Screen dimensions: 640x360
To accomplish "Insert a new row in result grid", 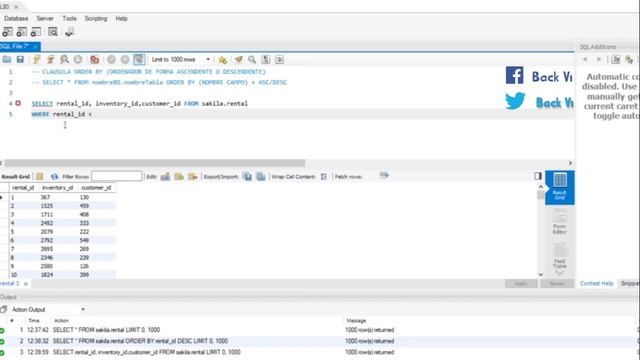I will point(179,176).
